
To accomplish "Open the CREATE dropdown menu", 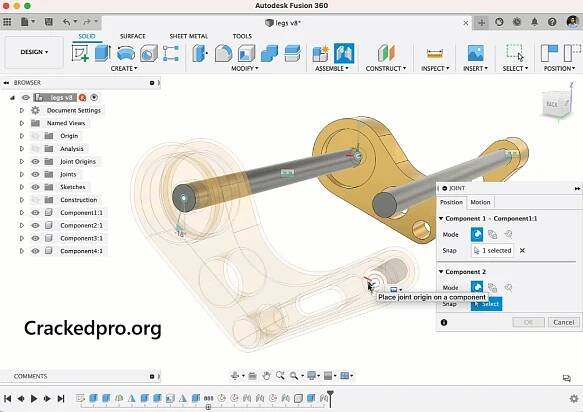I will tap(124, 68).
